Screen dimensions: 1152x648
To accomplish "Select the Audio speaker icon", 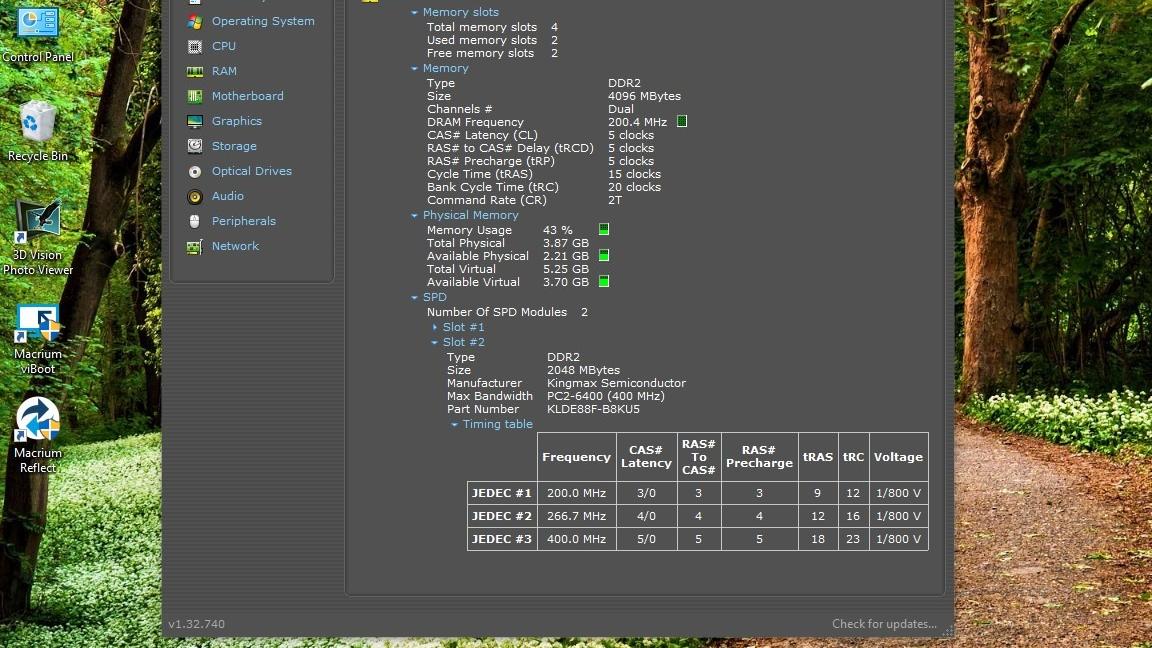I will (194, 196).
